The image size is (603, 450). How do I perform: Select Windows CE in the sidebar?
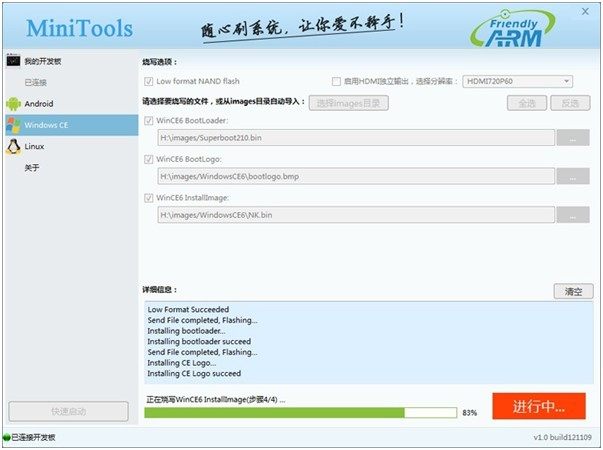click(72, 125)
